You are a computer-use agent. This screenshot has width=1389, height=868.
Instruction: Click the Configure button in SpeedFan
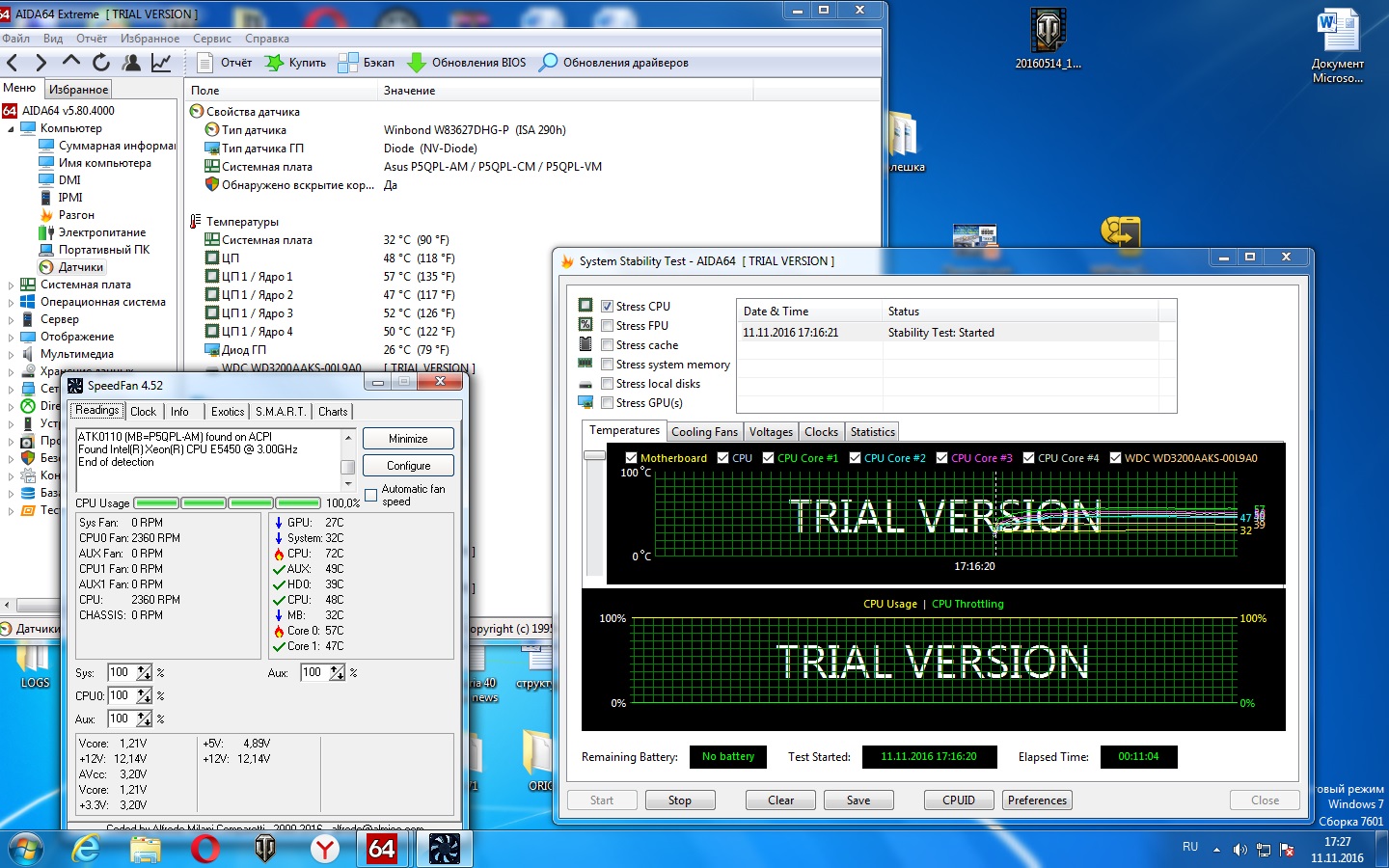point(408,466)
